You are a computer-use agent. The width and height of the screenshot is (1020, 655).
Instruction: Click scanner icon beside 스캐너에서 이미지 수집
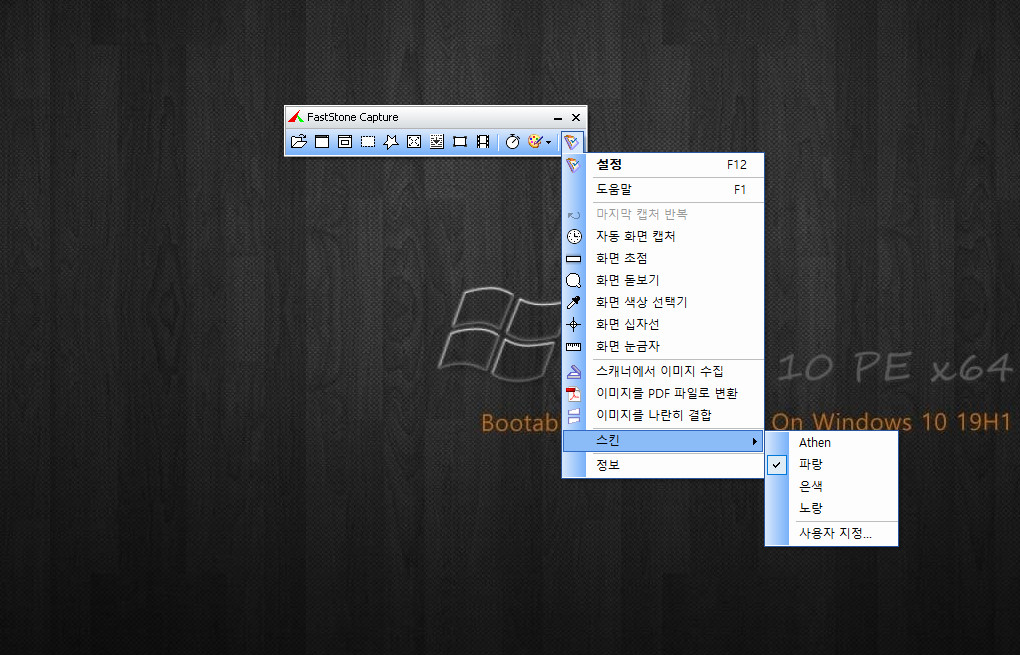tap(574, 372)
